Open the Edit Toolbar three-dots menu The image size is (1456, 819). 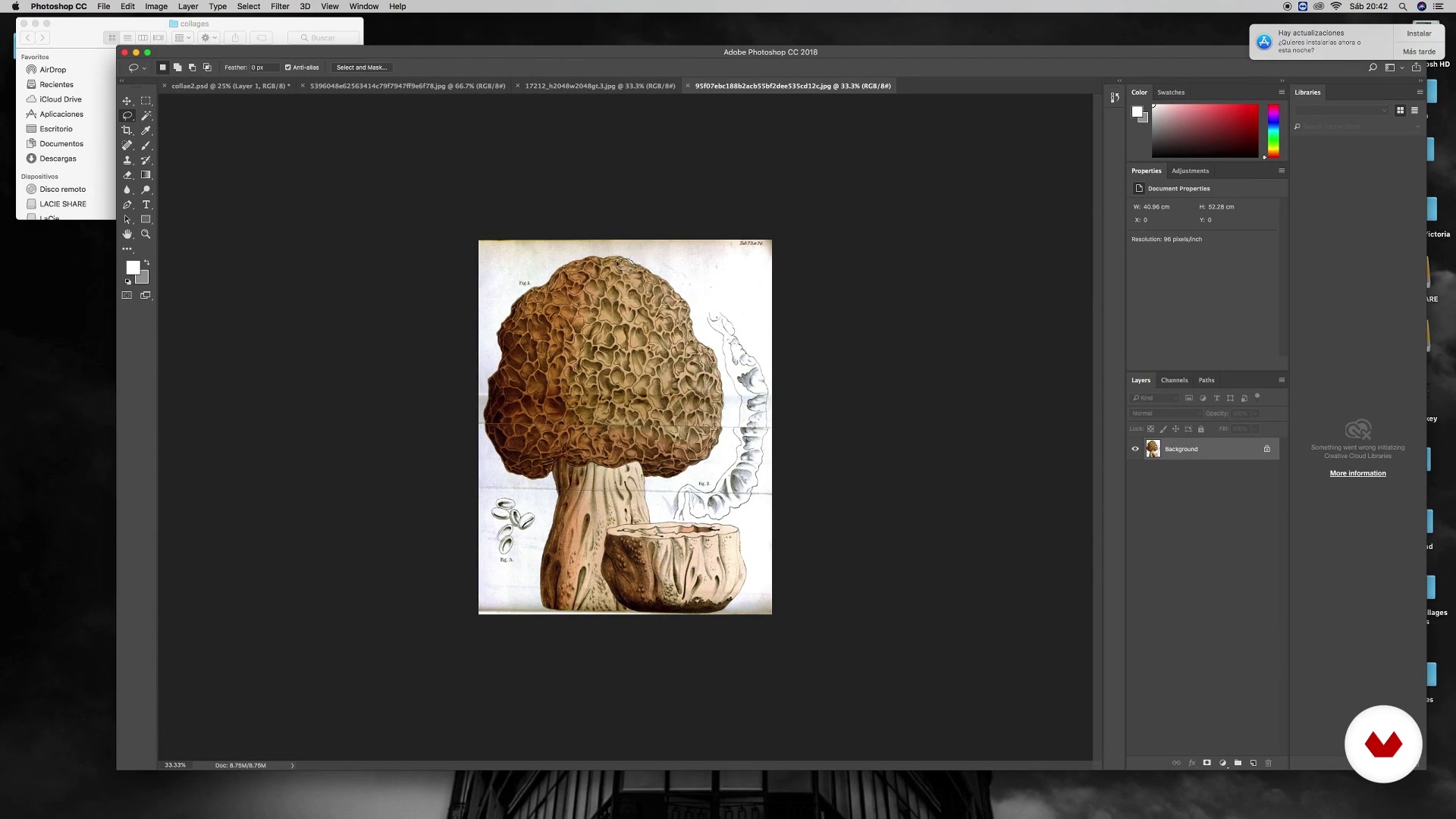127,249
